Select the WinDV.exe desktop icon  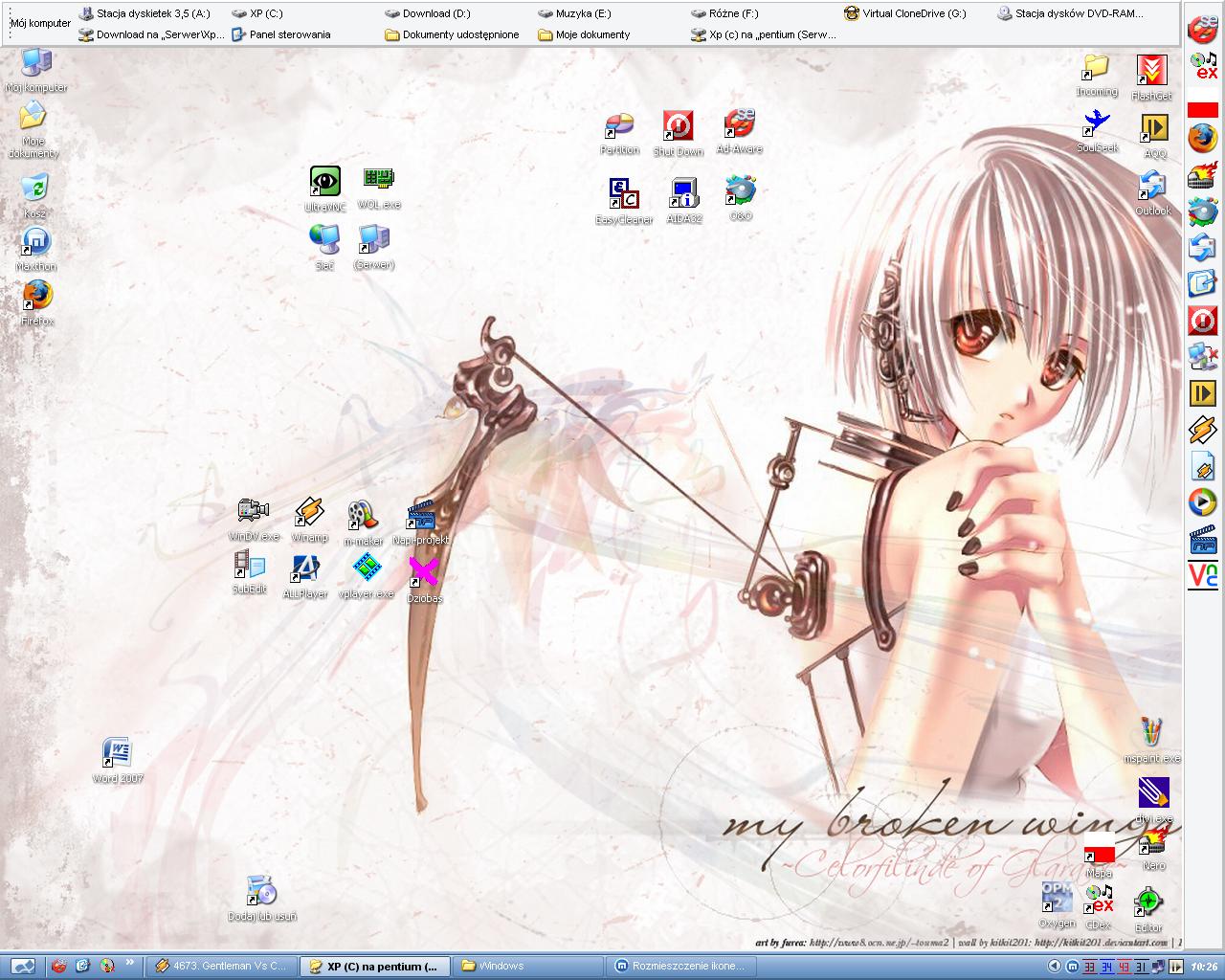pyautogui.click(x=254, y=520)
